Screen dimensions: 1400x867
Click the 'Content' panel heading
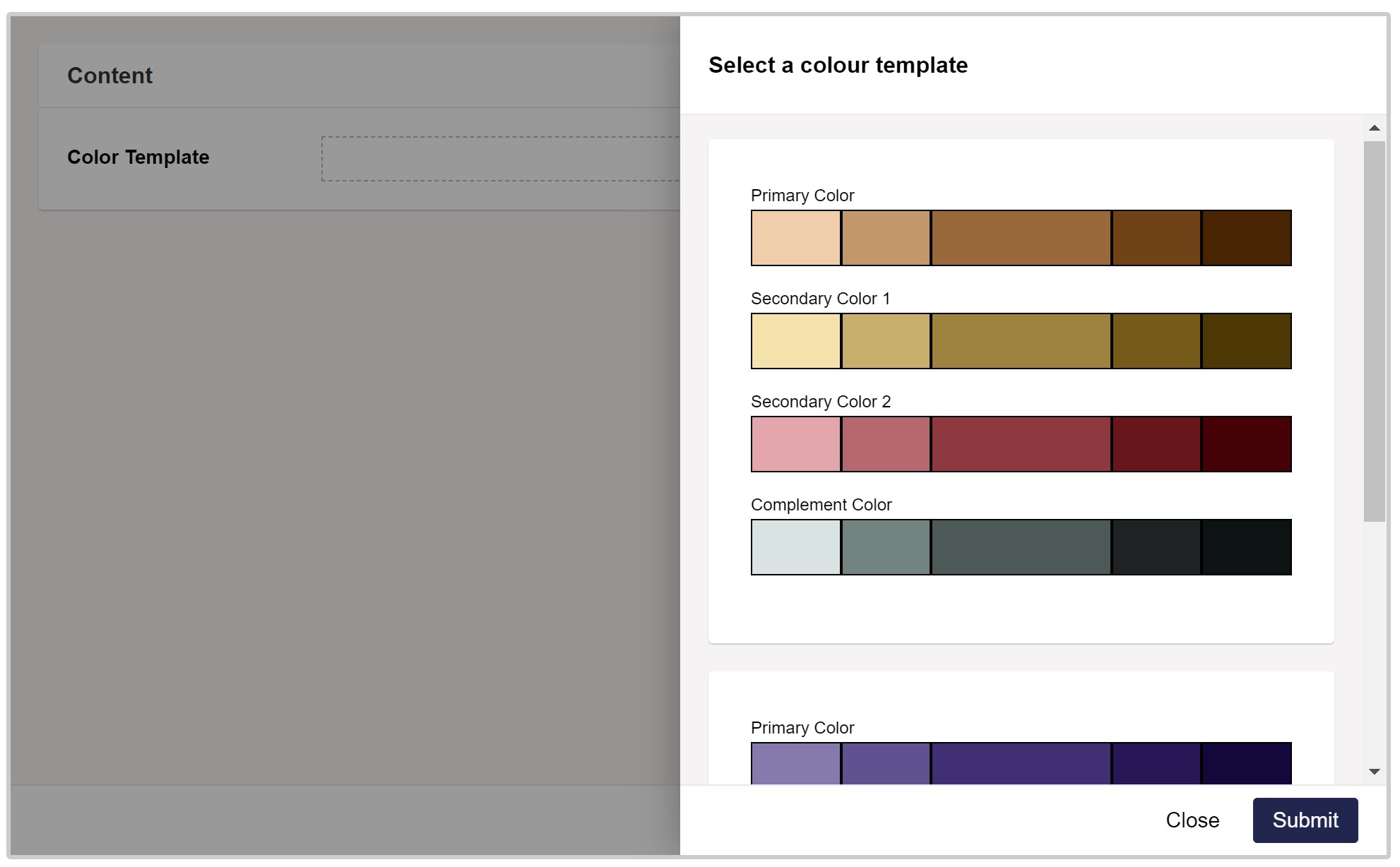click(x=109, y=76)
